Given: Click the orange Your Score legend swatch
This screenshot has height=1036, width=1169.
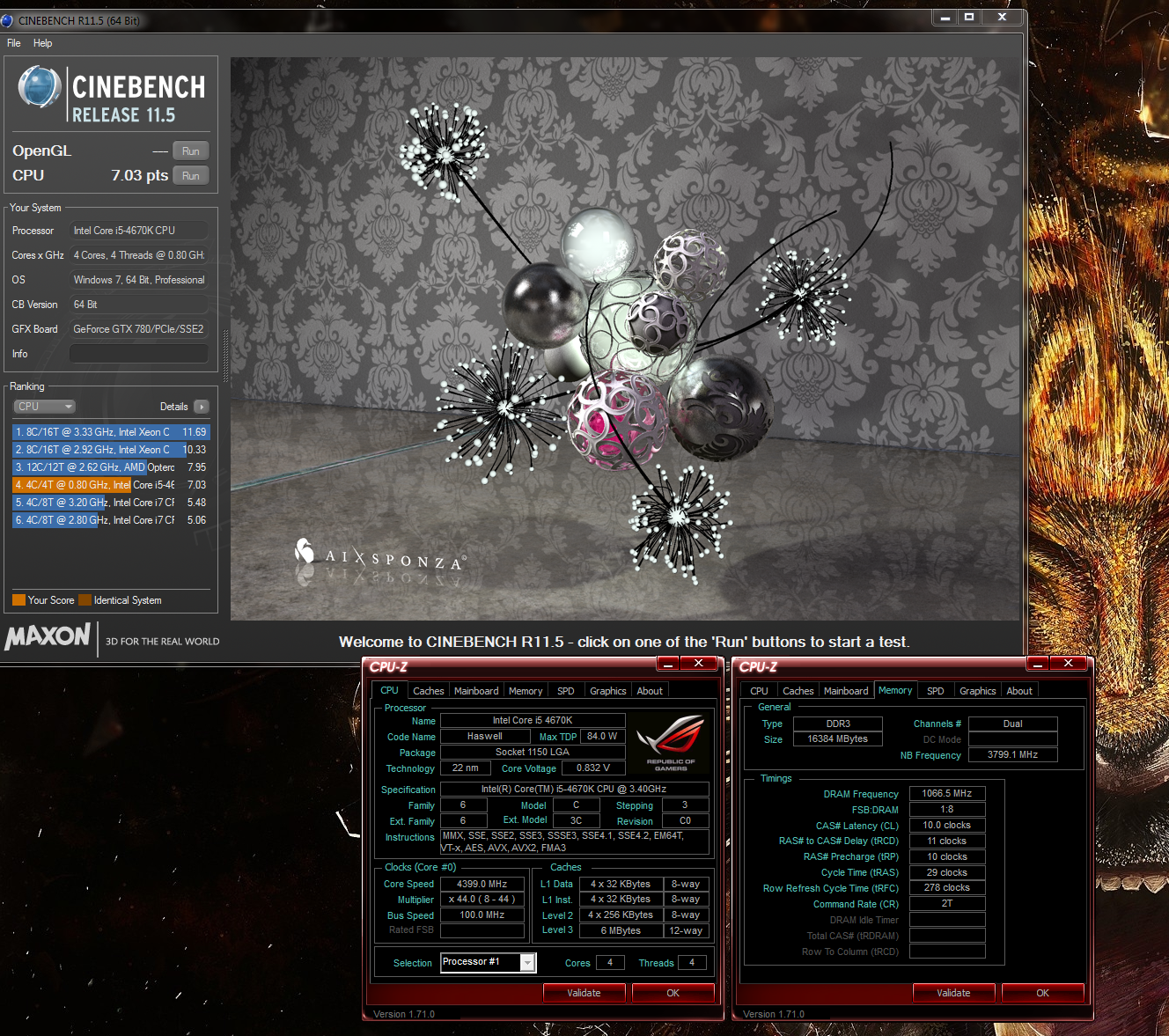Looking at the screenshot, I should 18,600.
